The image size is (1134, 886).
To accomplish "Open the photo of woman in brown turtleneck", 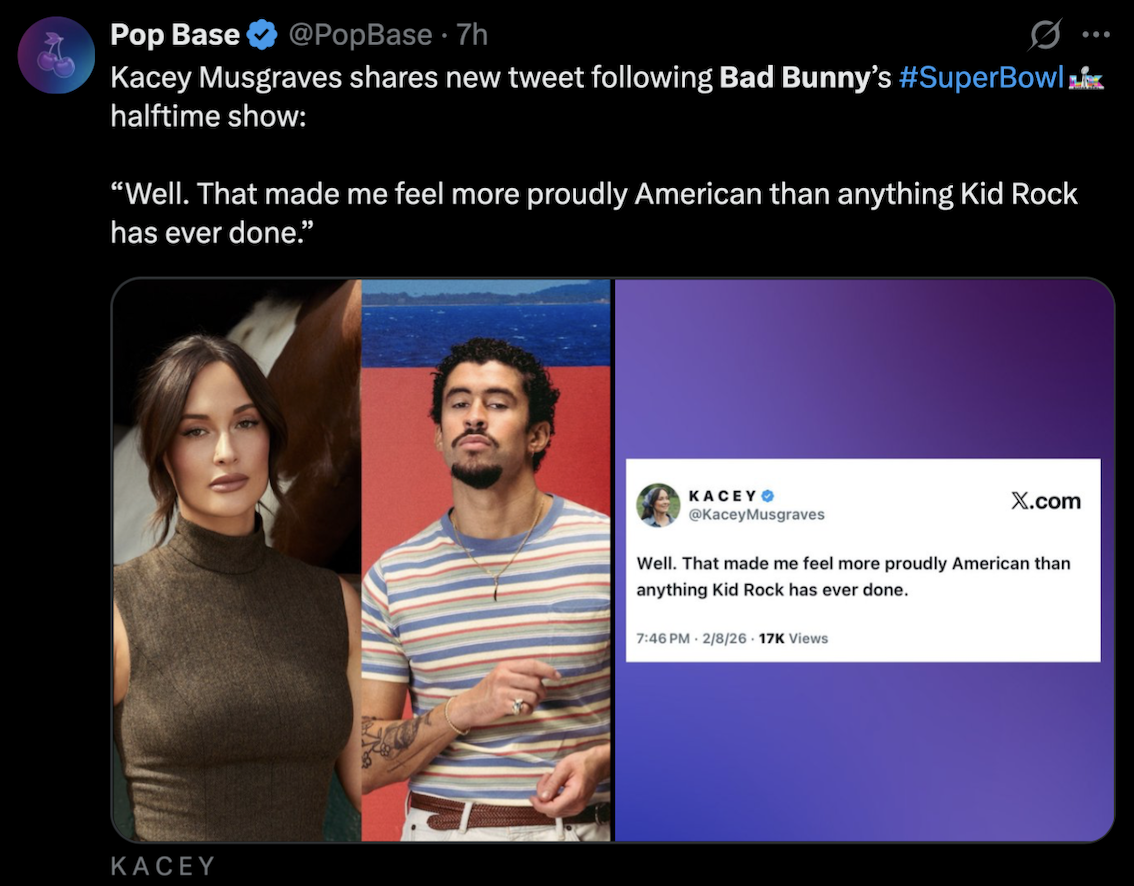I will [236, 560].
